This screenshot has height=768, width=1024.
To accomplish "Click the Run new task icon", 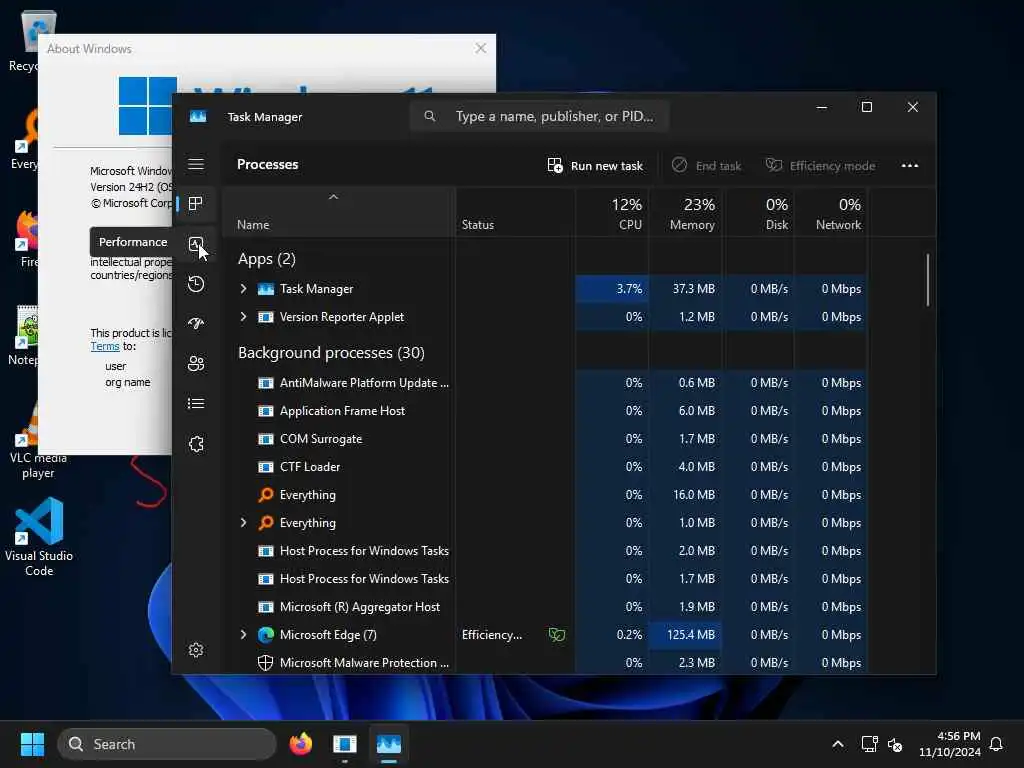I will [554, 165].
